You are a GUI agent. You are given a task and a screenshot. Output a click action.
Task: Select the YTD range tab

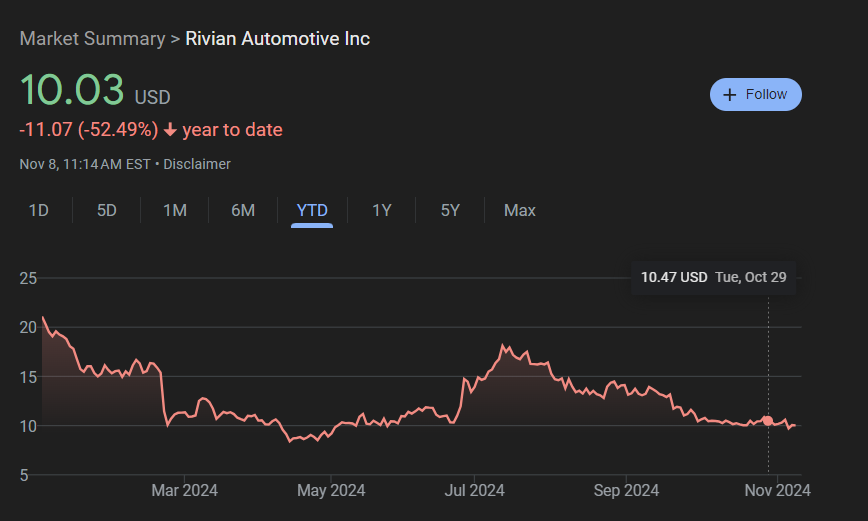[312, 210]
